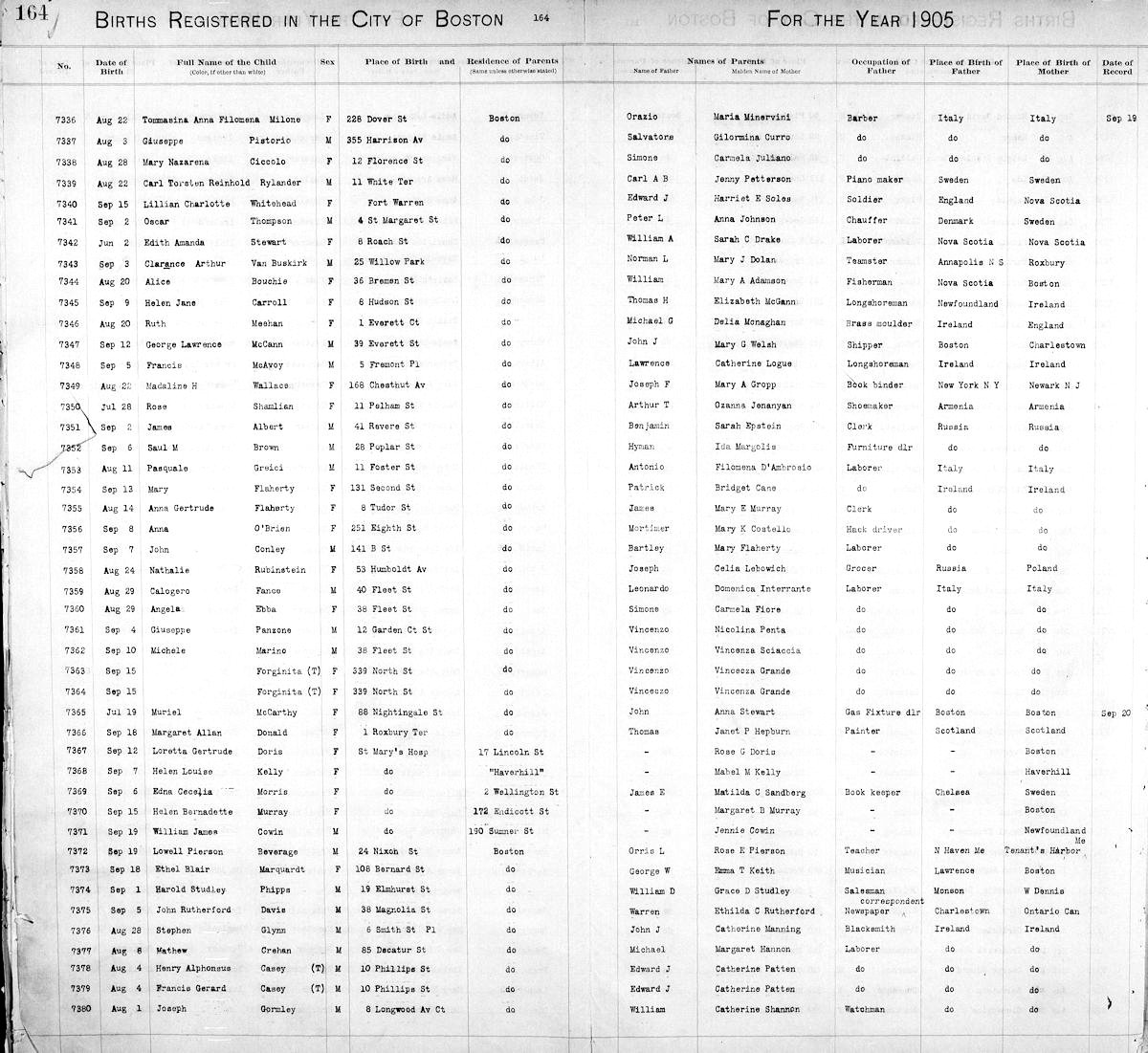Image resolution: width=1148 pixels, height=1053 pixels.
Task: Click father's birthplace 'New York N Y'
Action: (x=968, y=384)
